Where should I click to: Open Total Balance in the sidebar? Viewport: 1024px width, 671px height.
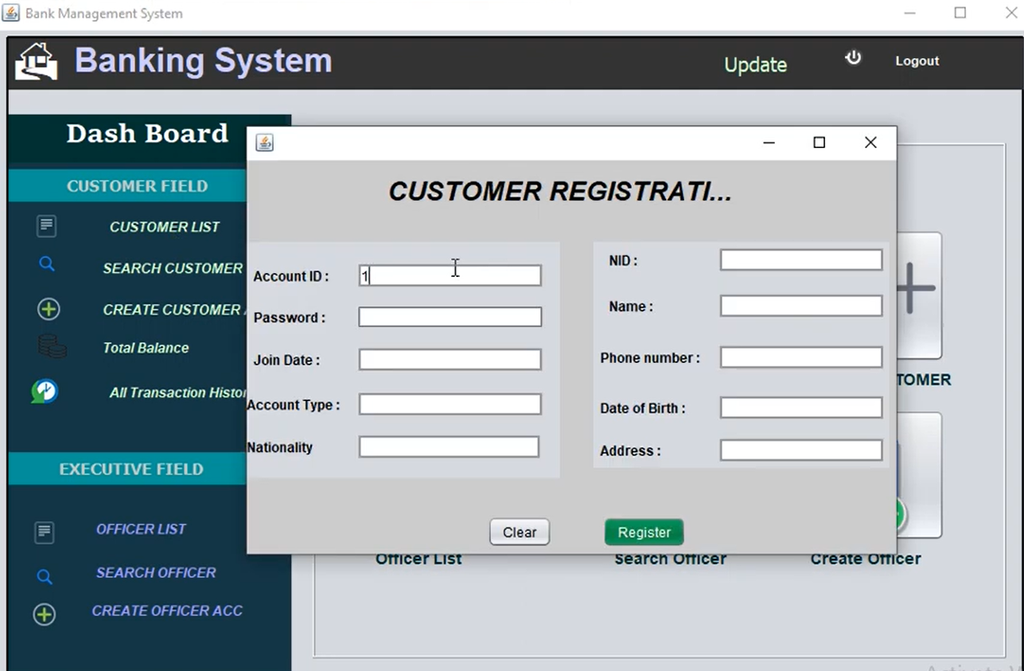[x=146, y=348]
